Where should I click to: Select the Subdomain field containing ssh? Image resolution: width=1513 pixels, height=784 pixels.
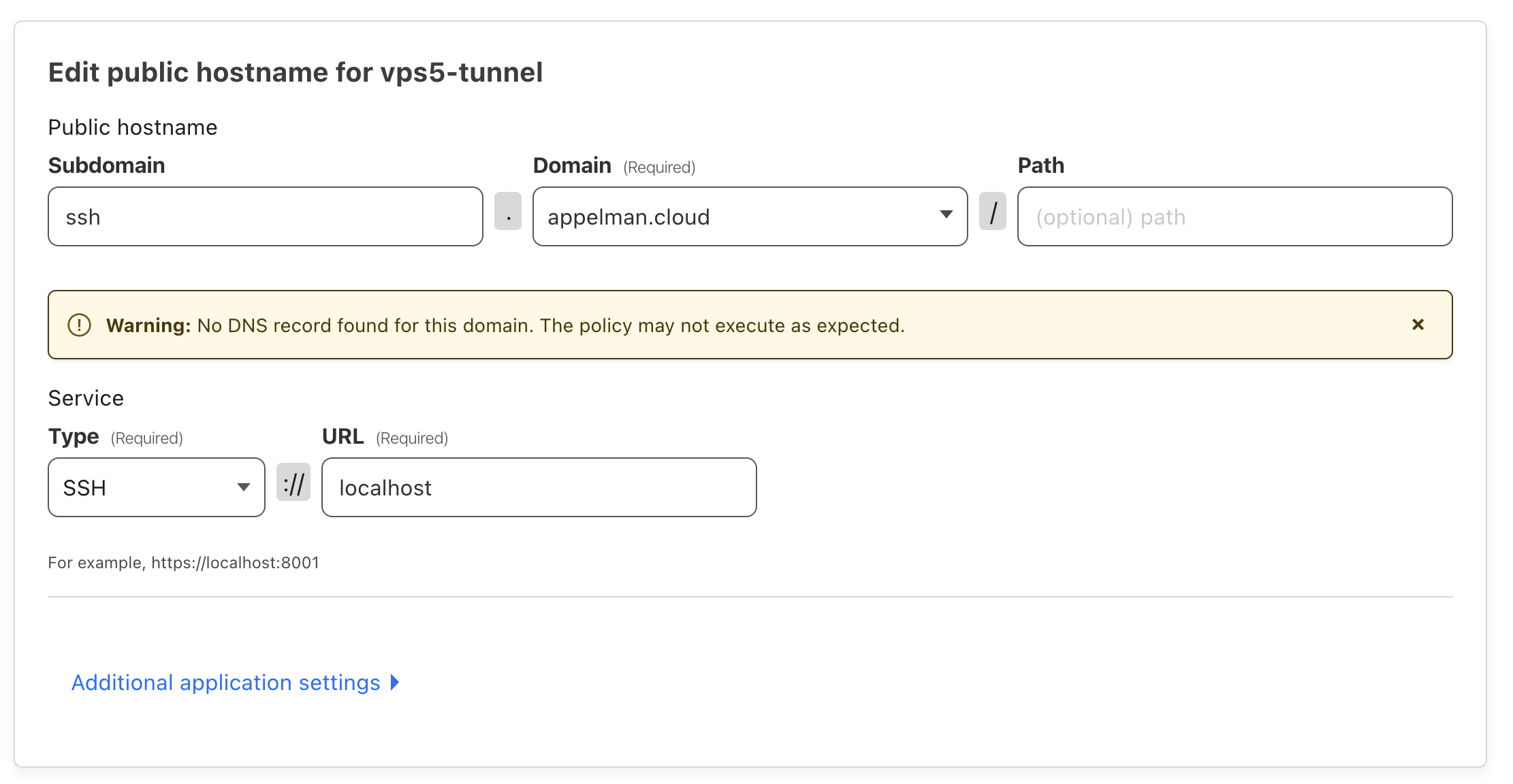point(265,216)
